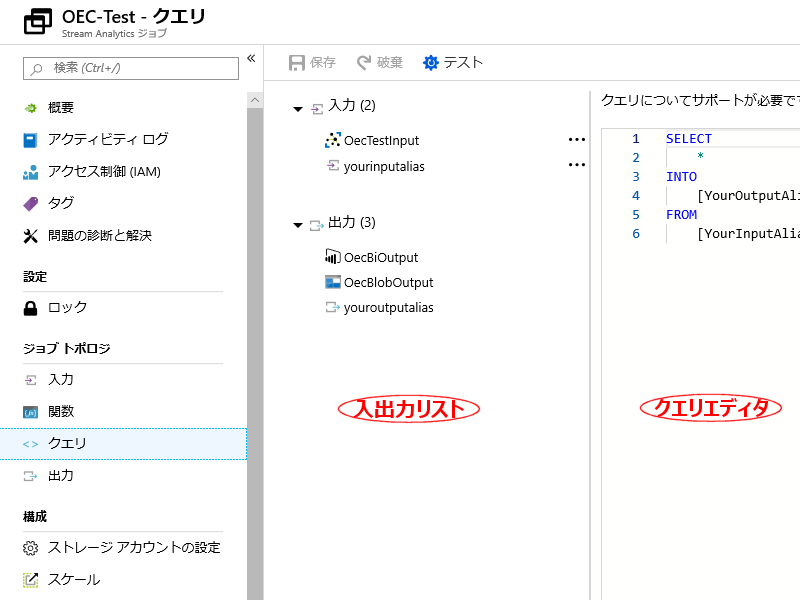Collapse the sidebar with the double chevron
This screenshot has width=800, height=600.
point(251,58)
